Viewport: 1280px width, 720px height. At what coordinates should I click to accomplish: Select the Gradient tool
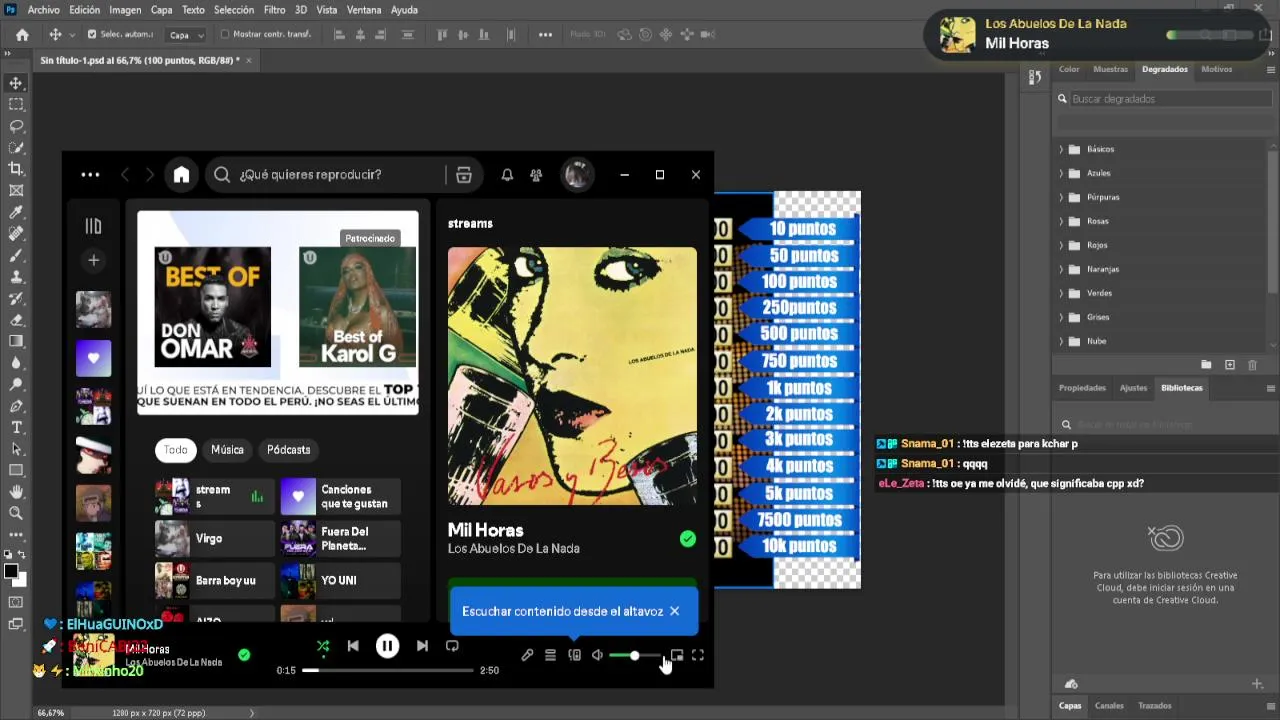point(16,341)
